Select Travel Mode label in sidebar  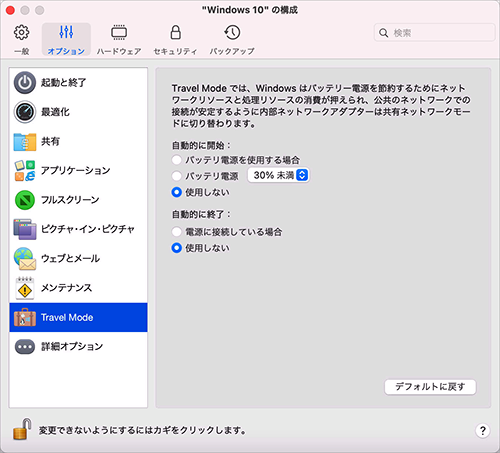[67, 317]
